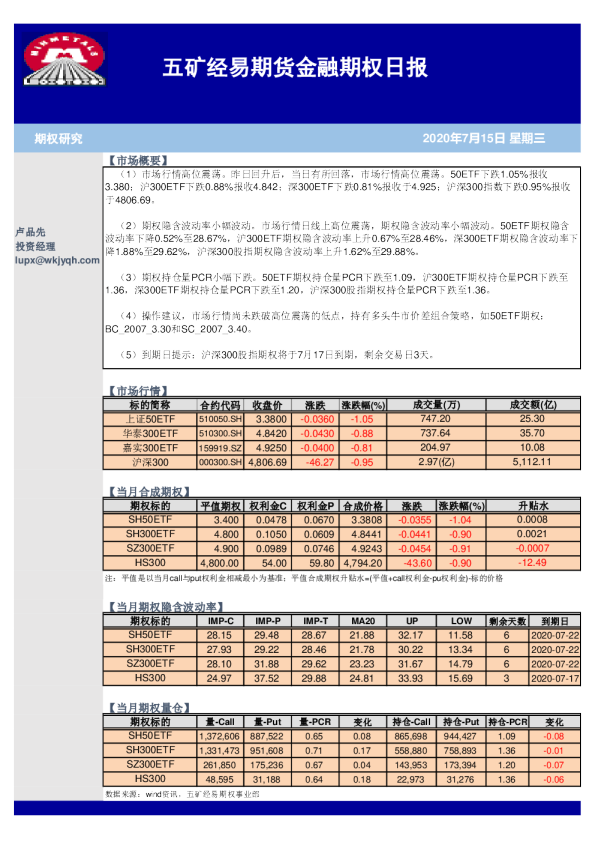This screenshot has height=842, width=595.
Task: Click the put volume 887,522
Action: coord(266,737)
